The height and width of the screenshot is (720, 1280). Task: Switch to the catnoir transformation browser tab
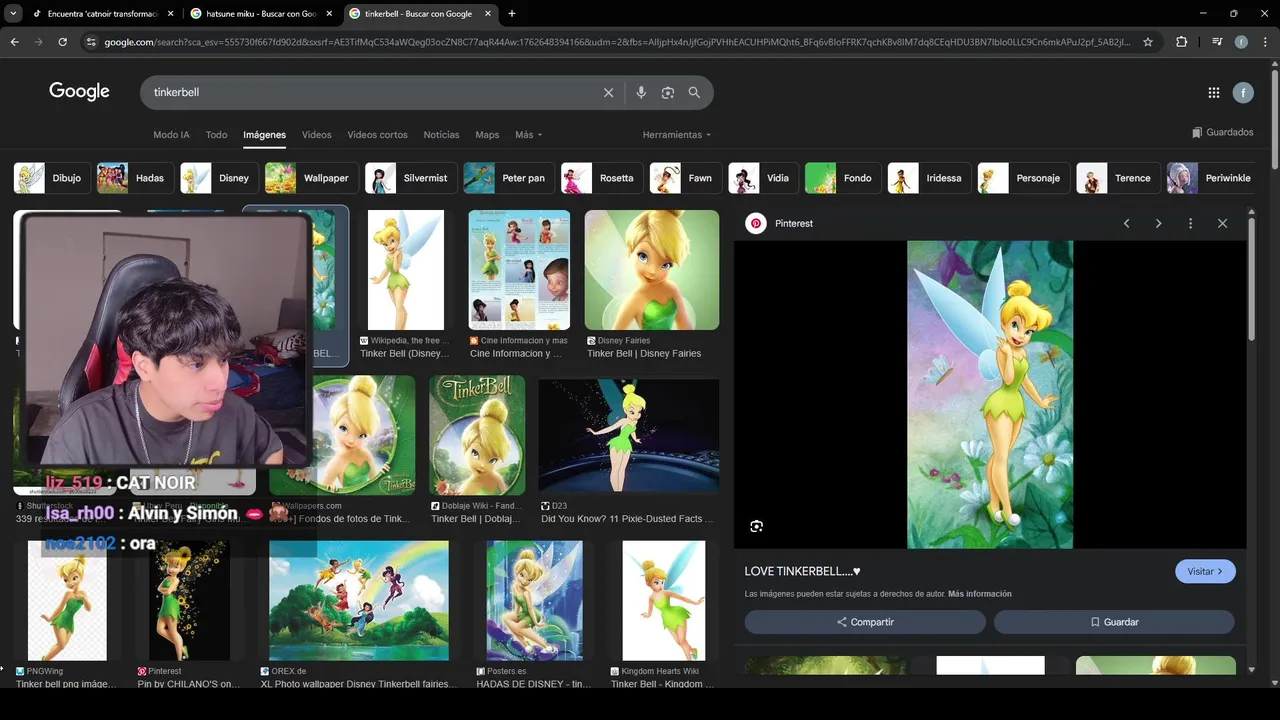pyautogui.click(x=102, y=14)
